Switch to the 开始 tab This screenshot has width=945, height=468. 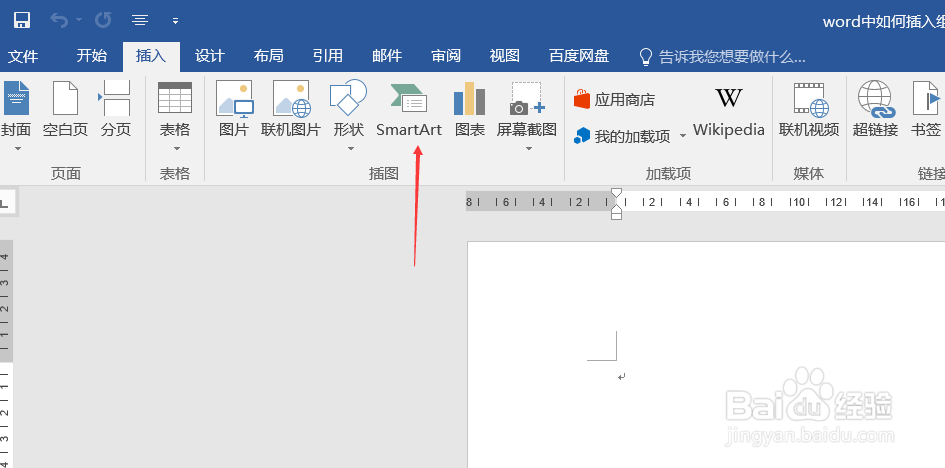coord(92,56)
